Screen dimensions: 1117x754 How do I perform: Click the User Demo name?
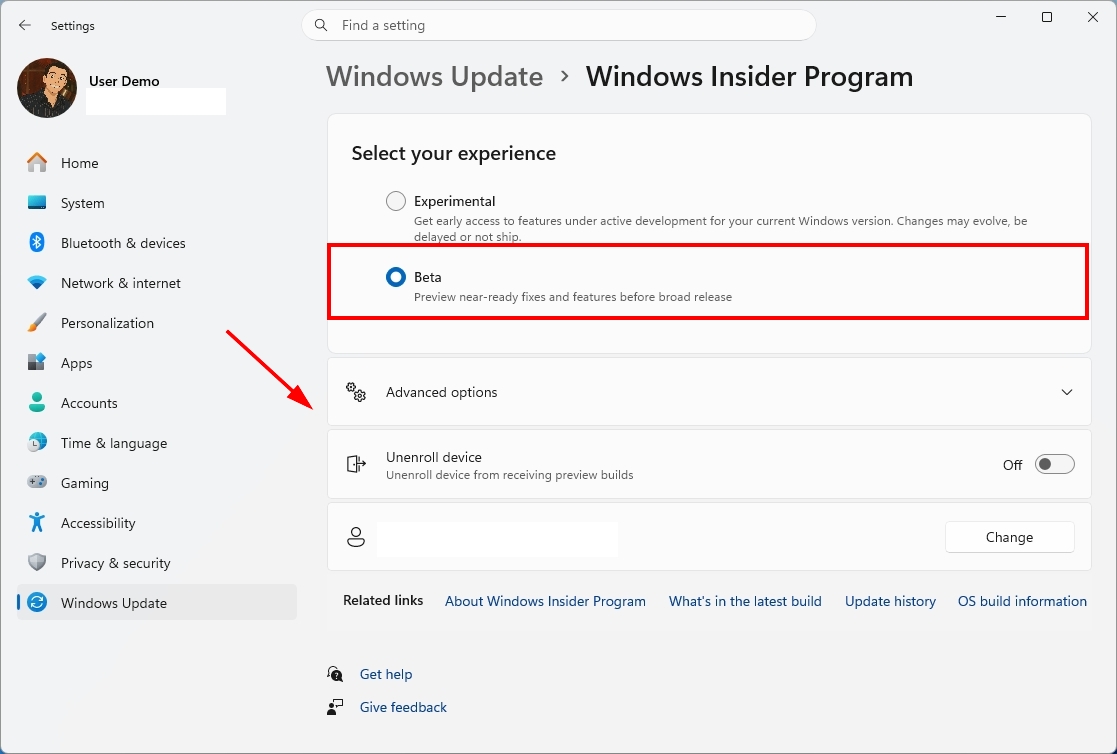tap(124, 81)
